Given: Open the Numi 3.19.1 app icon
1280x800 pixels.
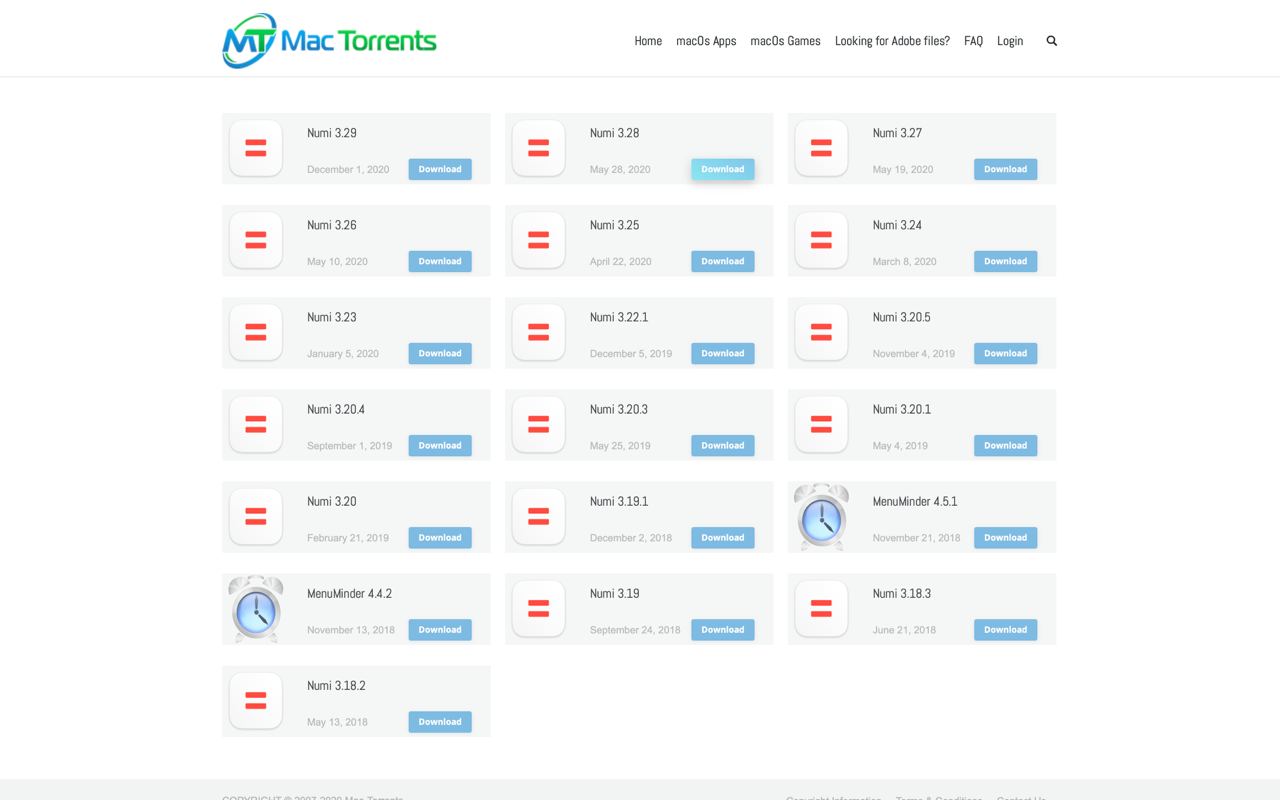Looking at the screenshot, I should [x=539, y=516].
